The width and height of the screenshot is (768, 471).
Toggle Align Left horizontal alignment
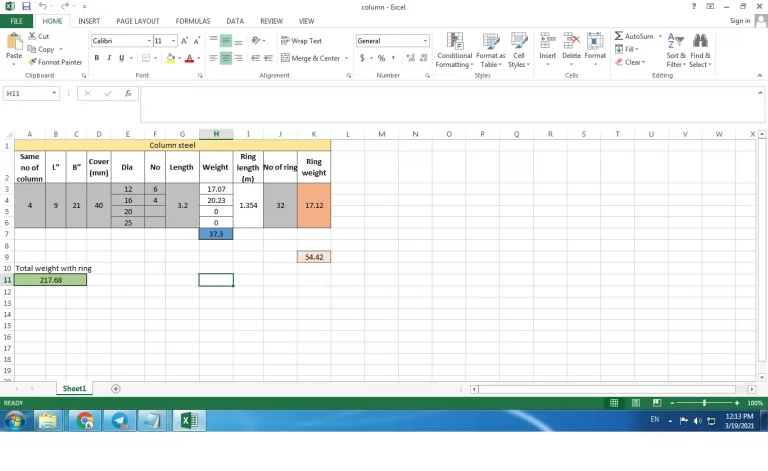214,58
